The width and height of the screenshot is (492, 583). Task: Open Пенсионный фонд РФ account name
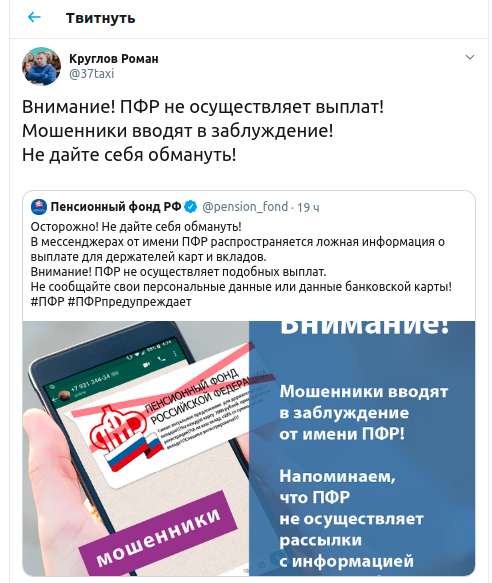[116, 206]
